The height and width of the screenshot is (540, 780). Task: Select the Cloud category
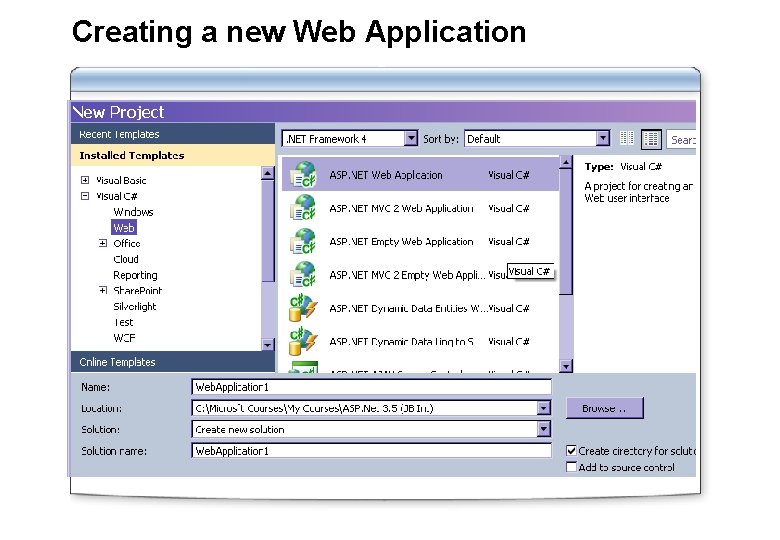126,259
